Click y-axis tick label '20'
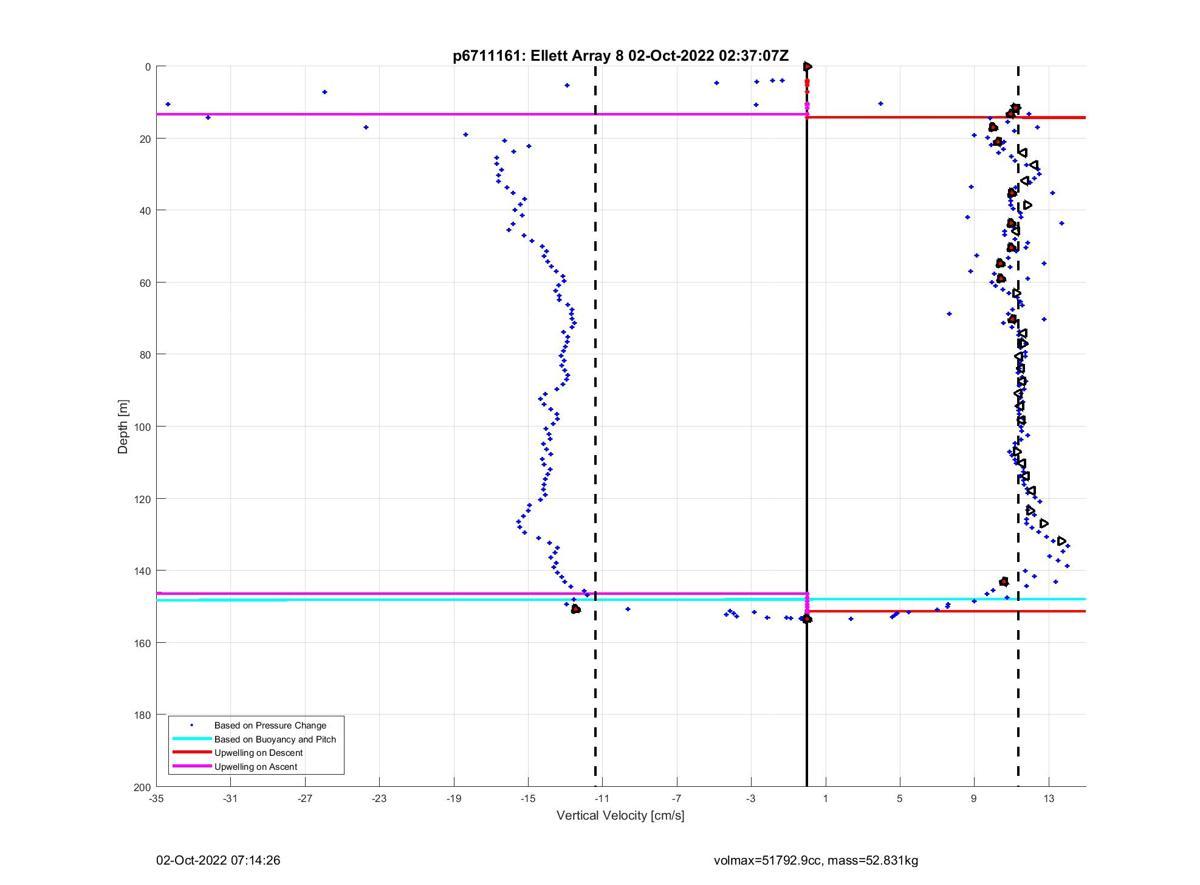The height and width of the screenshot is (885, 1200). pos(146,139)
